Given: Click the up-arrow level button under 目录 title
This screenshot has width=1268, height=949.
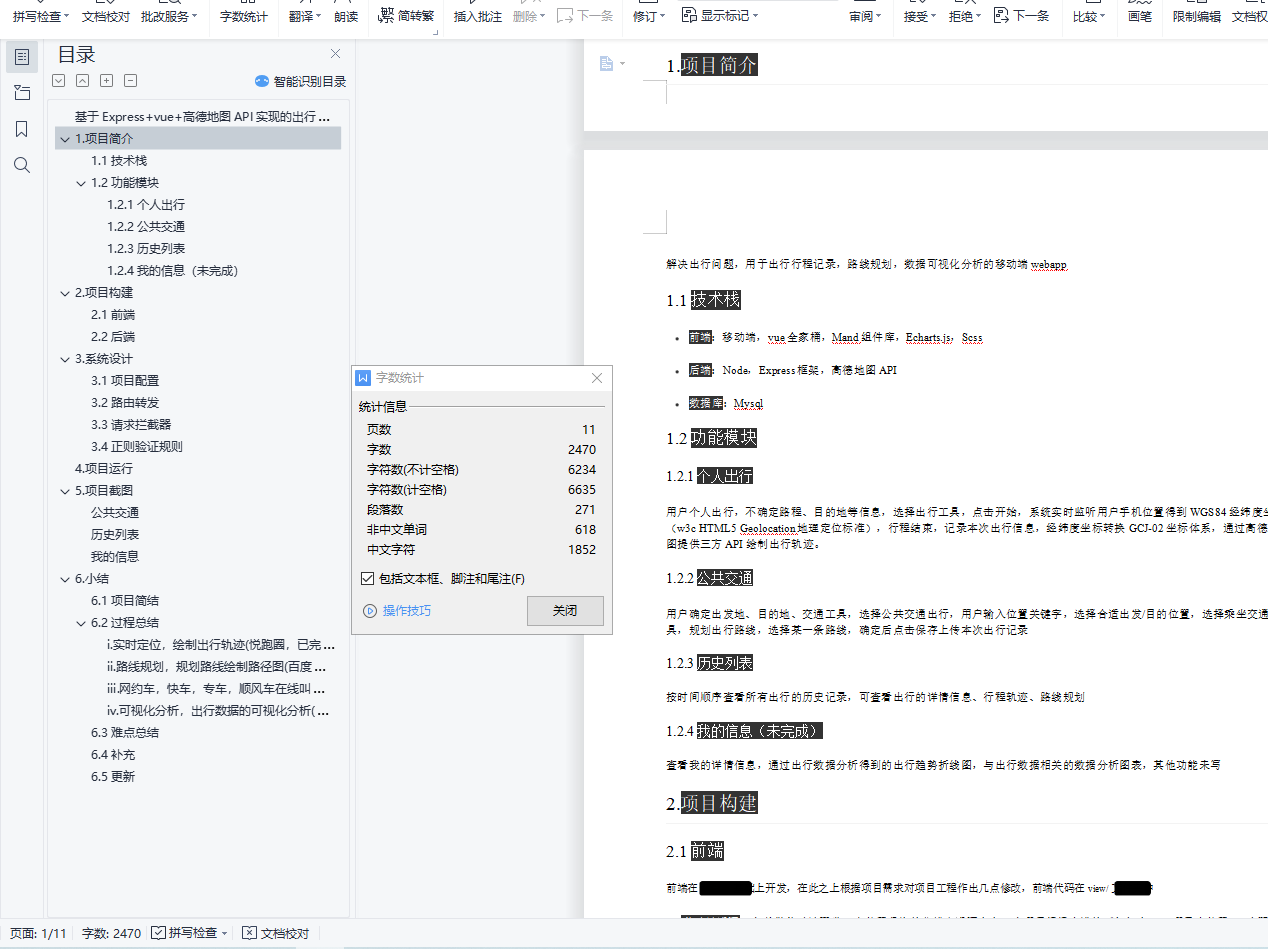Looking at the screenshot, I should click(83, 81).
